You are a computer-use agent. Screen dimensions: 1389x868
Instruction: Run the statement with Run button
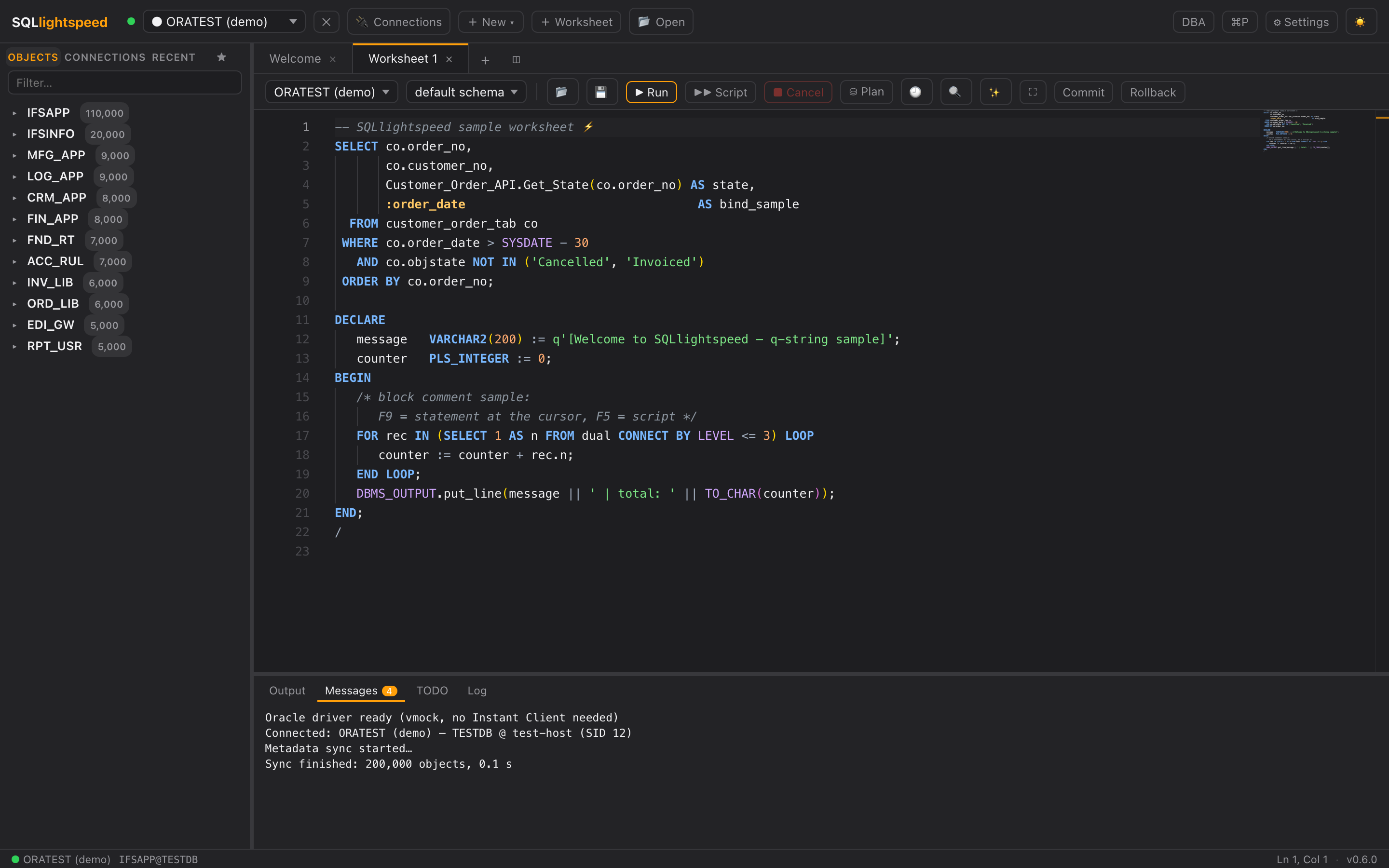(652, 92)
